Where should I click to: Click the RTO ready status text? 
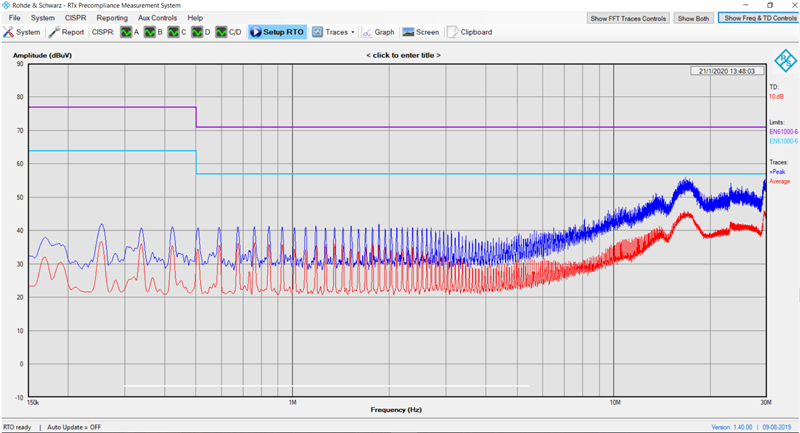click(x=17, y=427)
